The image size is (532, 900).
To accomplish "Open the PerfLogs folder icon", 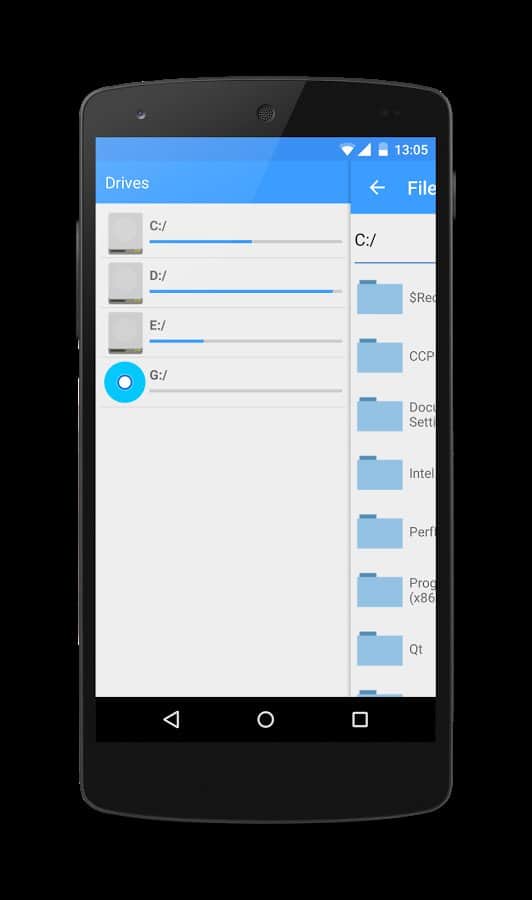I will (x=379, y=531).
